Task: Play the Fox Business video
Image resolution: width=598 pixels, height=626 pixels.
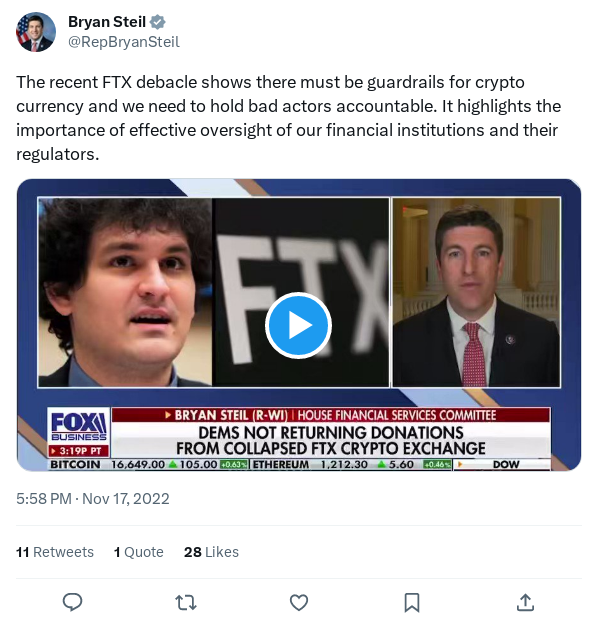Action: [298, 325]
